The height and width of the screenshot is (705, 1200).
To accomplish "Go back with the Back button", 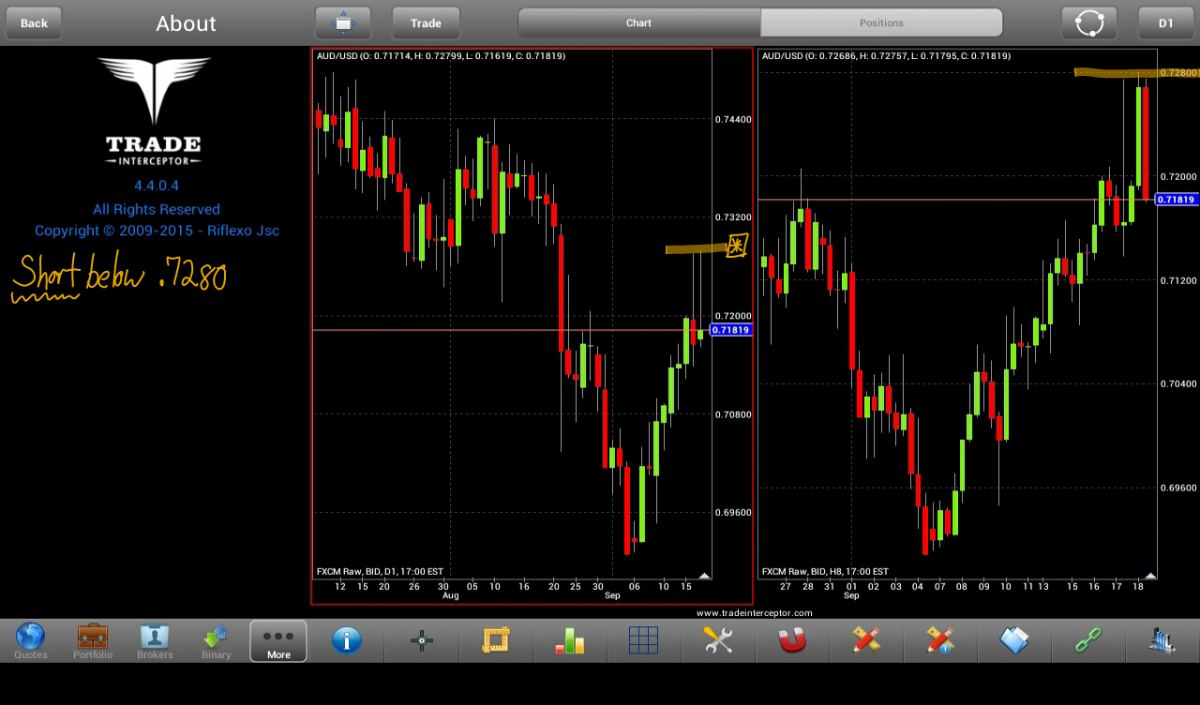I will [34, 23].
